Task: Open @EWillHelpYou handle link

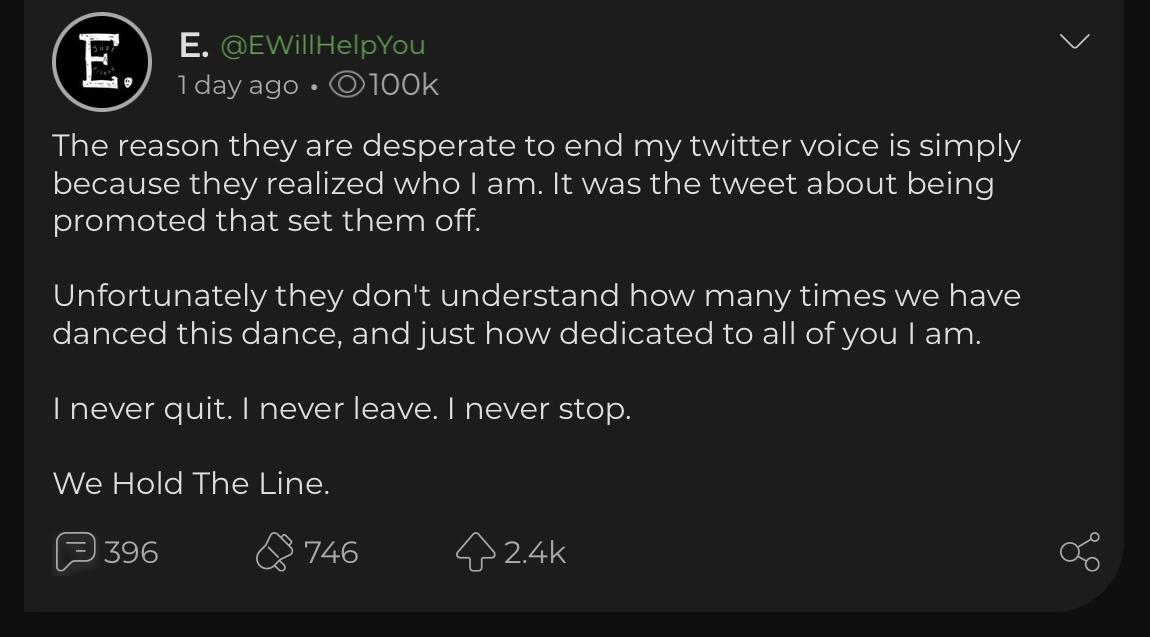Action: tap(322, 44)
